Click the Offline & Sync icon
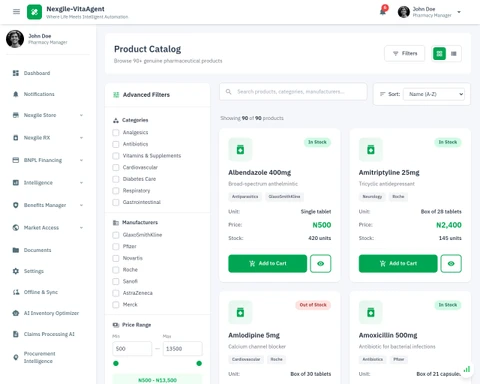Screen dimensions: 480x384 (x=16, y=292)
